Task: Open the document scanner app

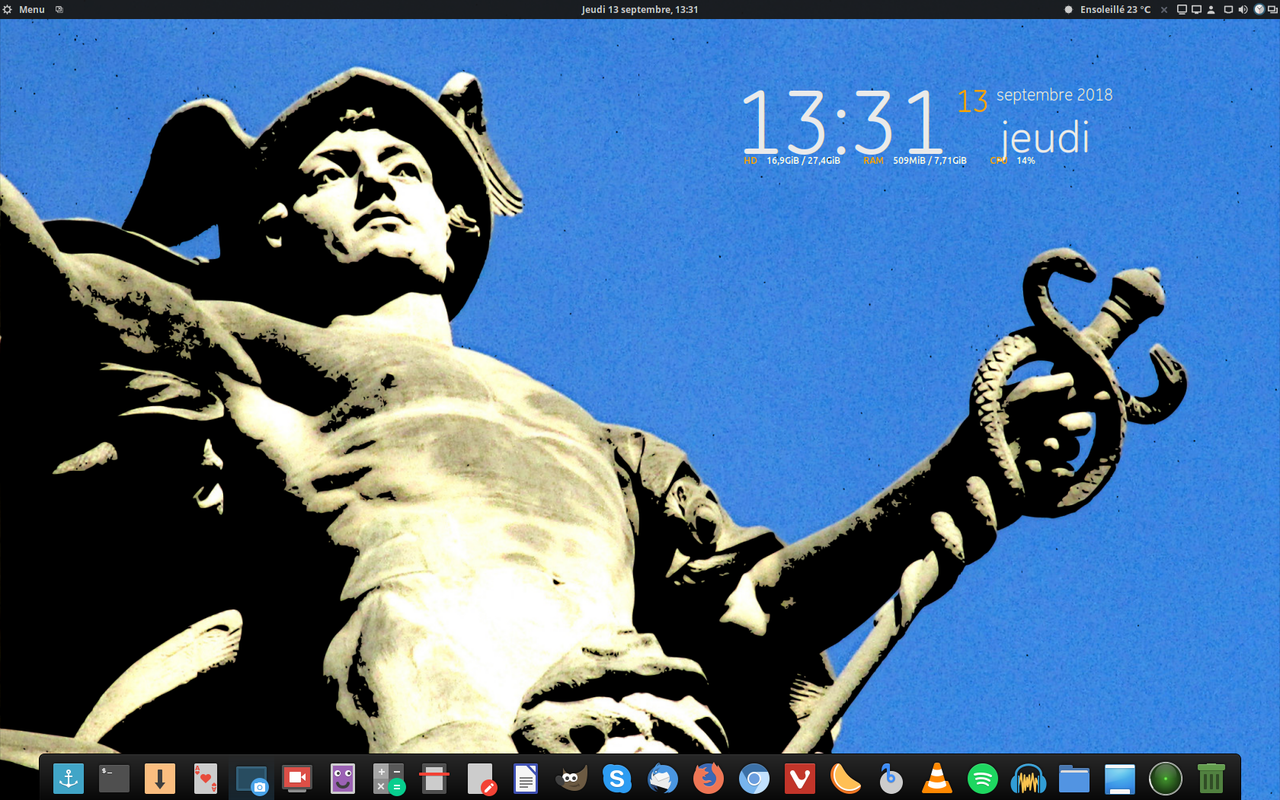Action: coord(434,778)
